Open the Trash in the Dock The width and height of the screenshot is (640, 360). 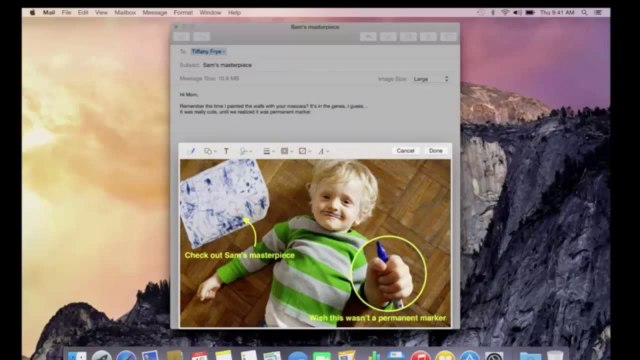tap(555, 356)
